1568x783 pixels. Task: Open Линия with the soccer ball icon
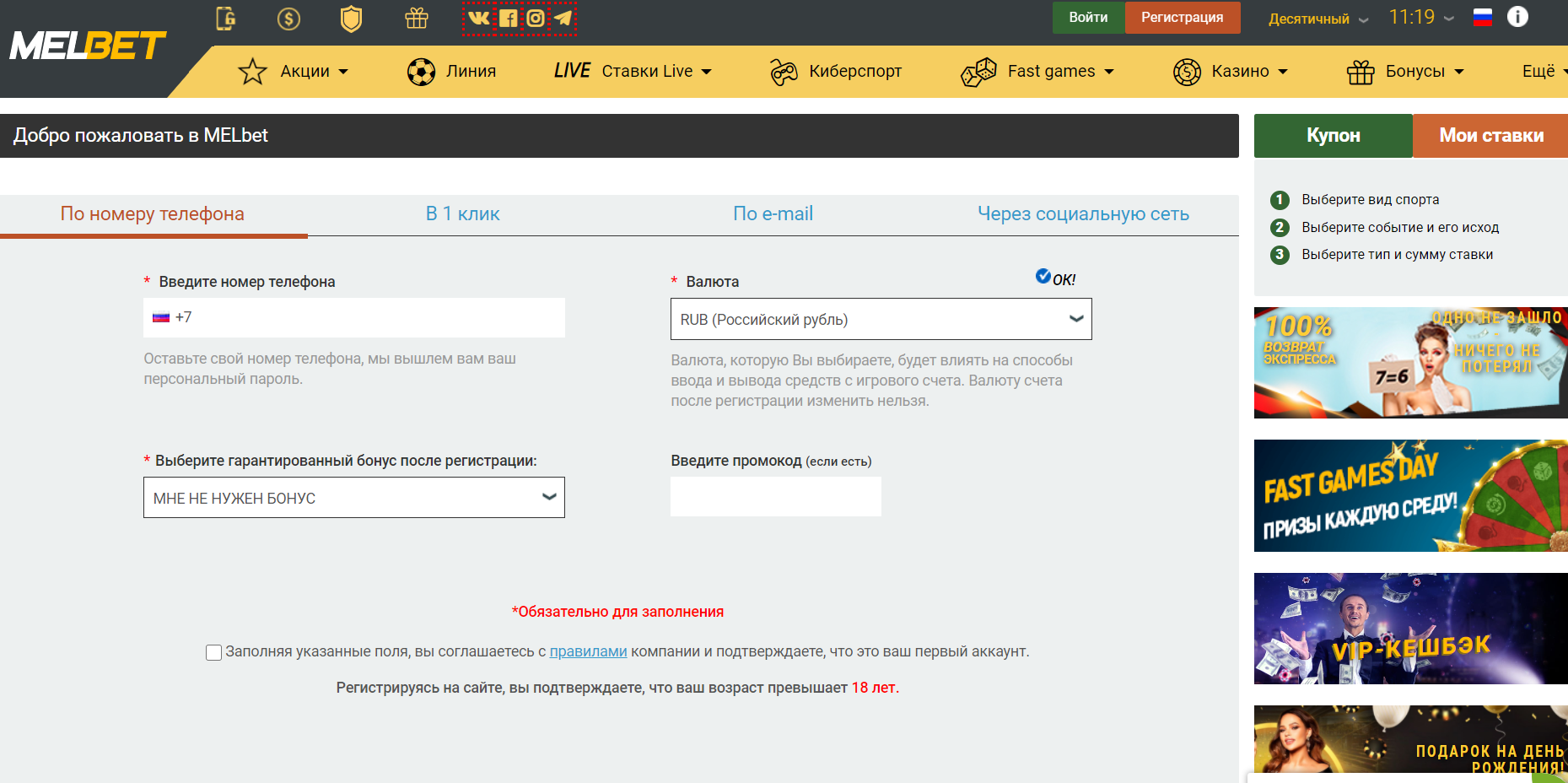pos(451,72)
